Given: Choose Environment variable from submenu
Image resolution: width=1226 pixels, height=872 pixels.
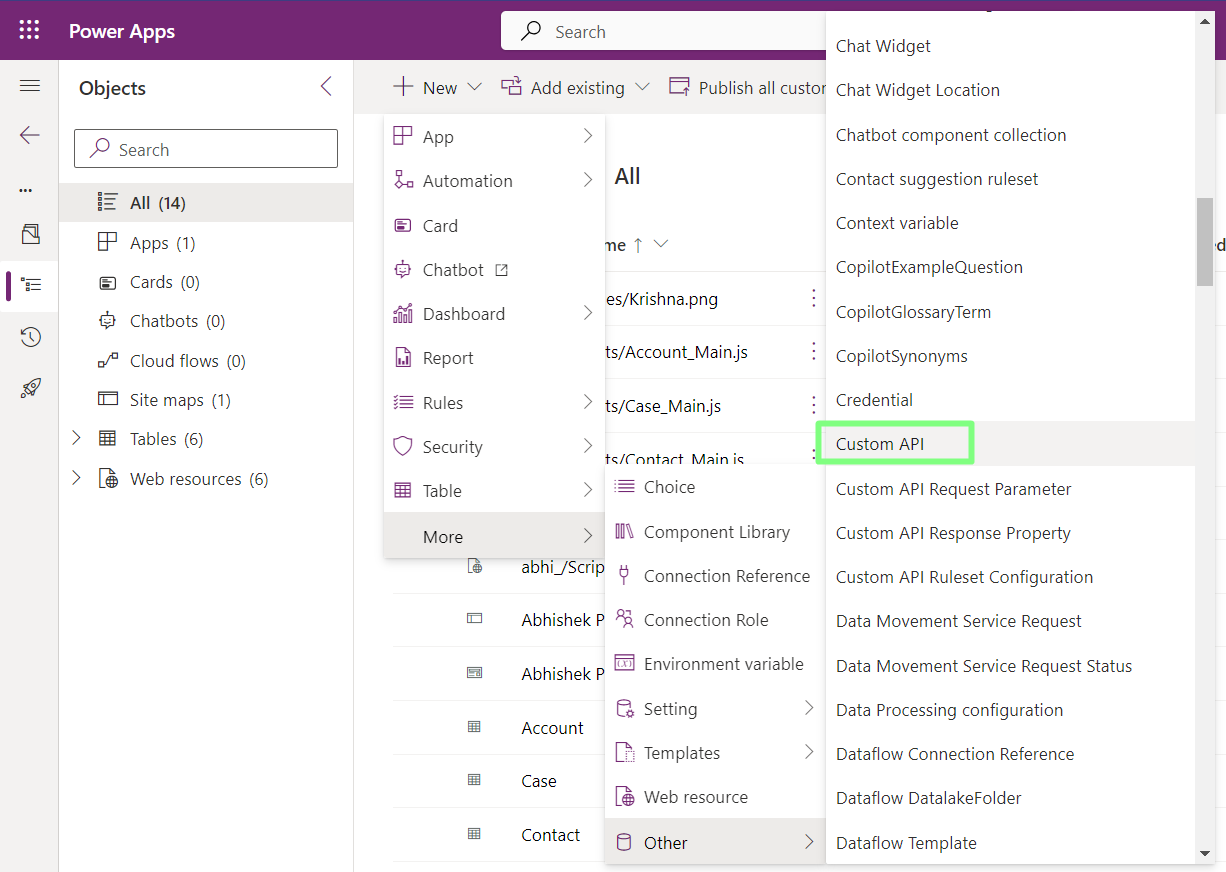Looking at the screenshot, I should 715,664.
